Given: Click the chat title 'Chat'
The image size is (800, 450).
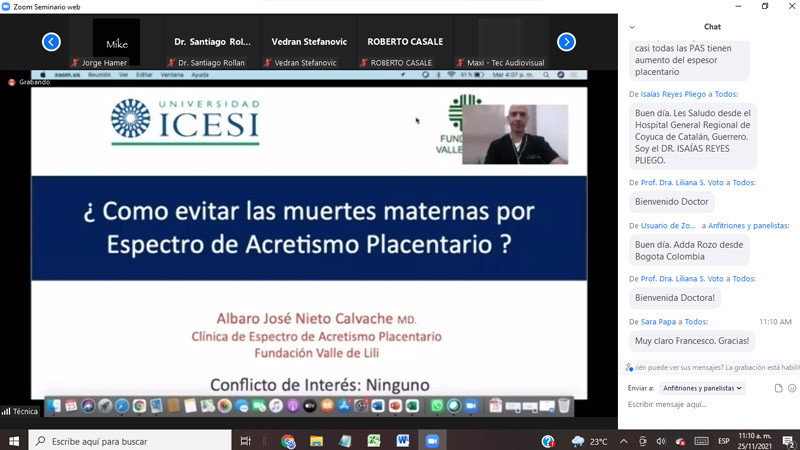Looking at the screenshot, I should (712, 27).
